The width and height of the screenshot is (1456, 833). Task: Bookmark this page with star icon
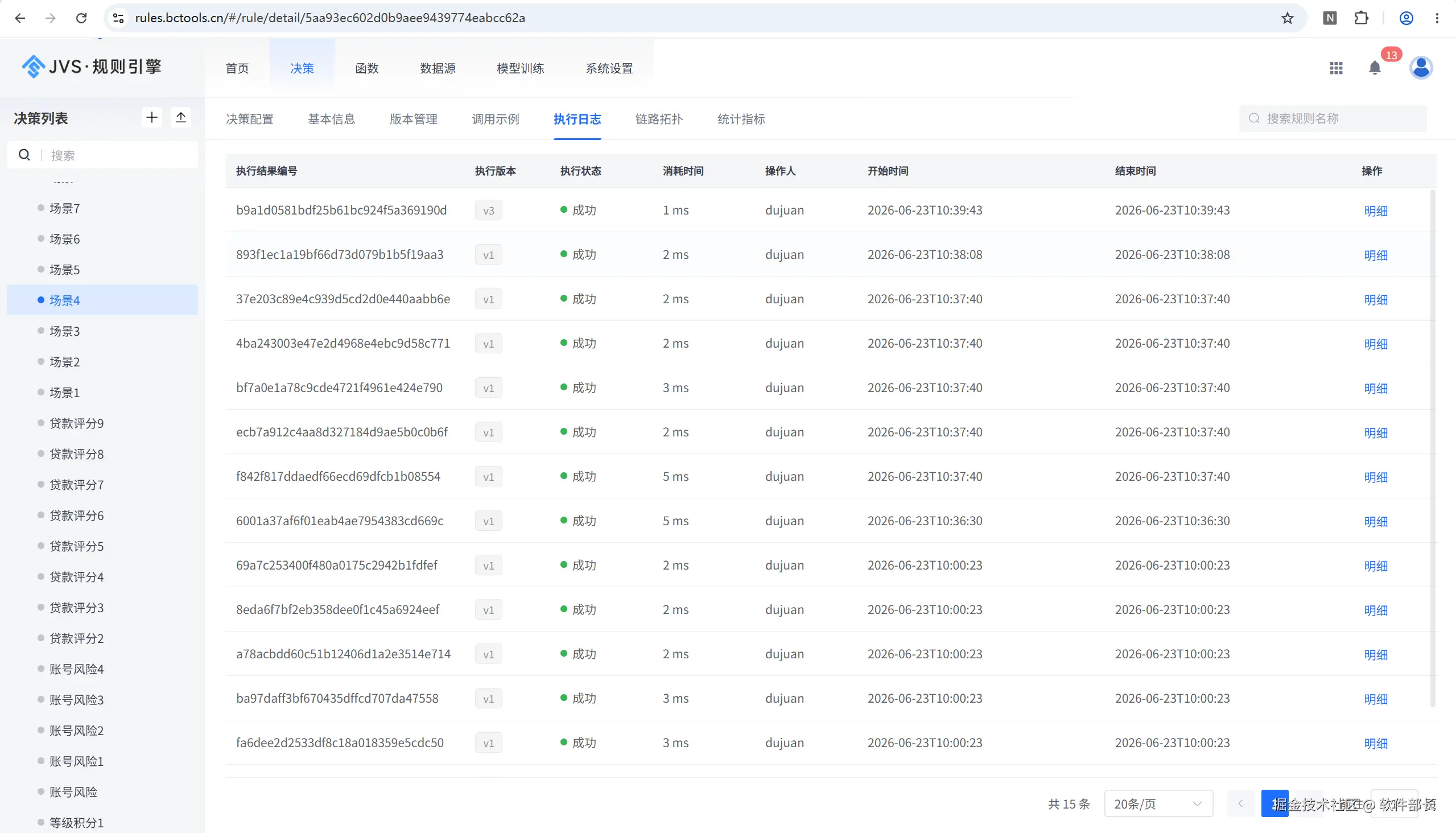coord(1287,18)
